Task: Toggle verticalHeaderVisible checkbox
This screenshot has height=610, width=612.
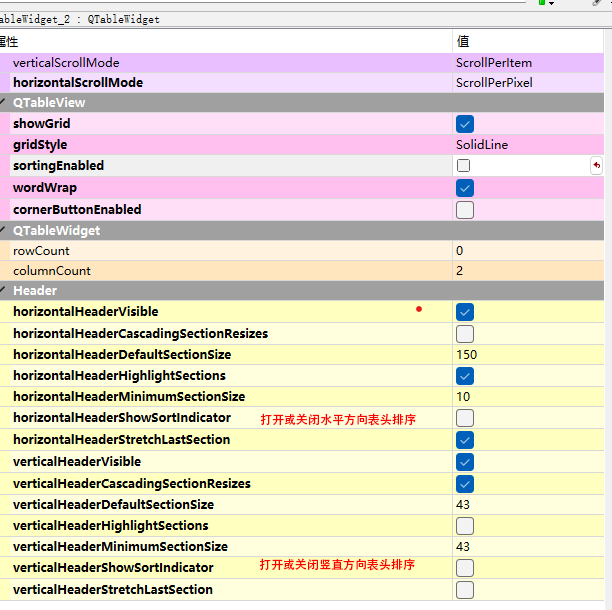Action: pos(464,462)
